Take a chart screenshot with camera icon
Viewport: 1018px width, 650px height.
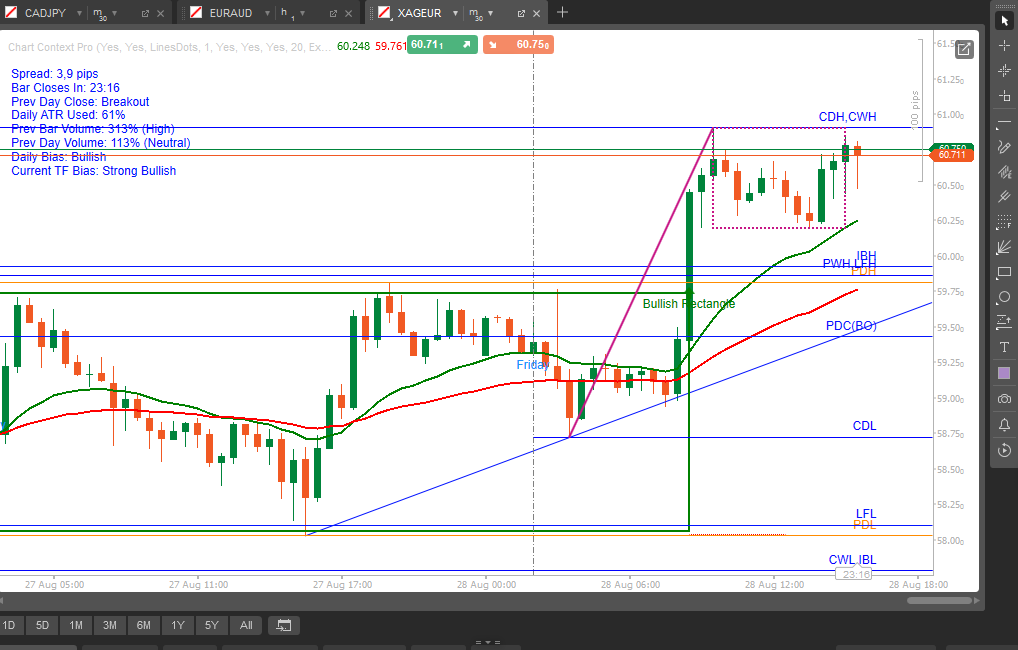pyautogui.click(x=1004, y=399)
